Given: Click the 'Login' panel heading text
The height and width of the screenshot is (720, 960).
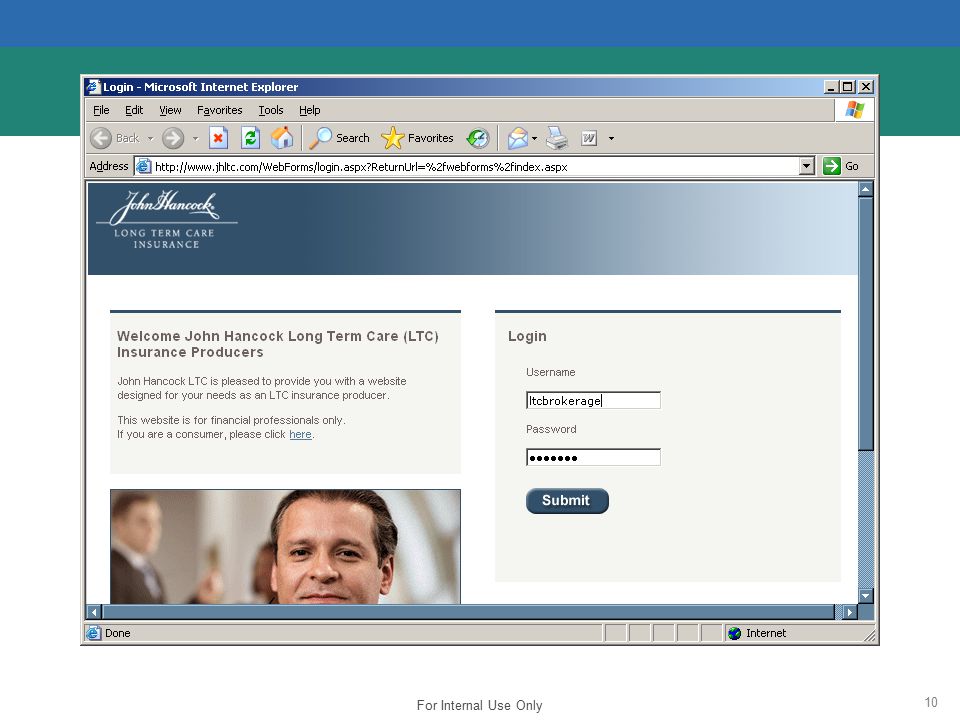Looking at the screenshot, I should click(527, 336).
